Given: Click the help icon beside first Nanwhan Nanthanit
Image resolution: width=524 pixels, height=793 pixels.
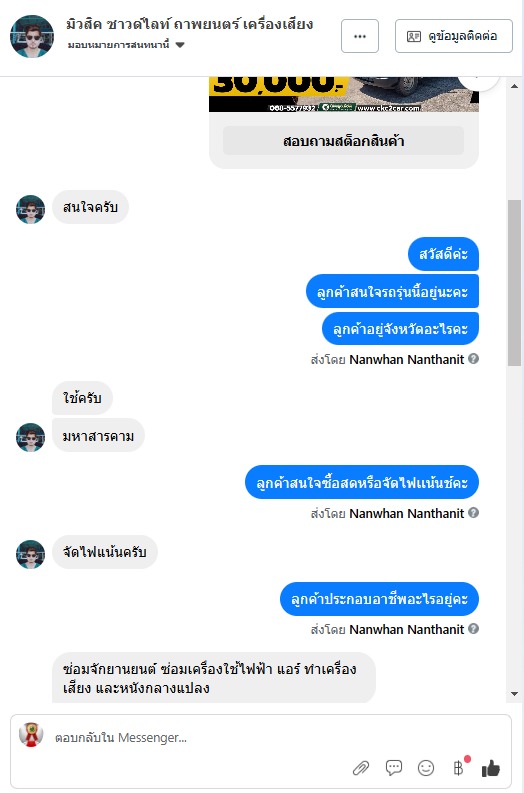Looking at the screenshot, I should tap(473, 359).
